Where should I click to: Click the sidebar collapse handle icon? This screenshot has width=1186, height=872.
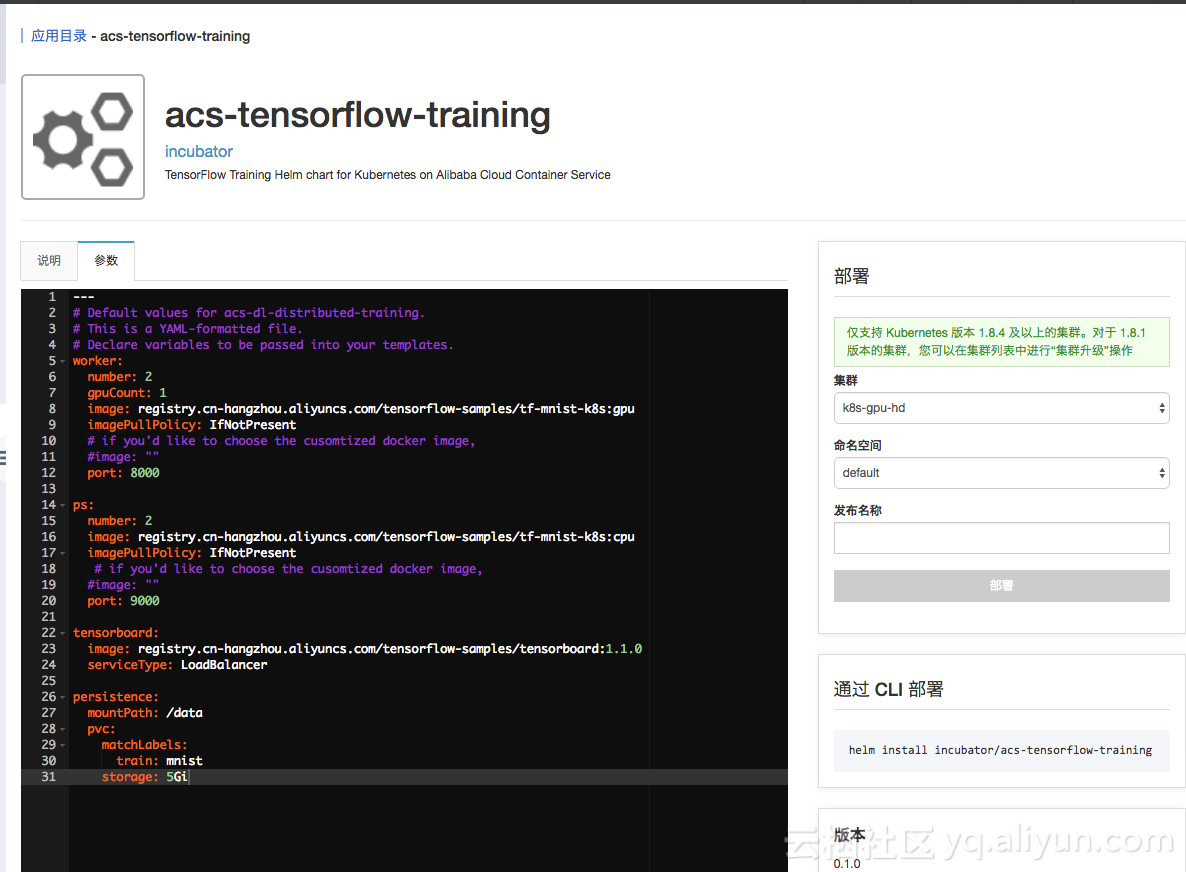pyautogui.click(x=3, y=458)
